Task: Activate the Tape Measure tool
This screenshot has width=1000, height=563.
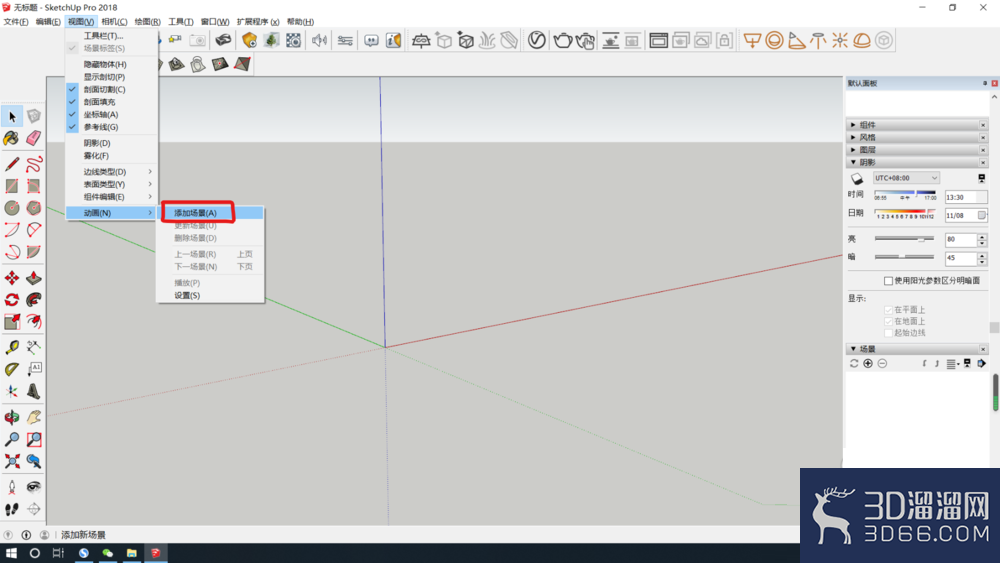Action: pos(11,347)
